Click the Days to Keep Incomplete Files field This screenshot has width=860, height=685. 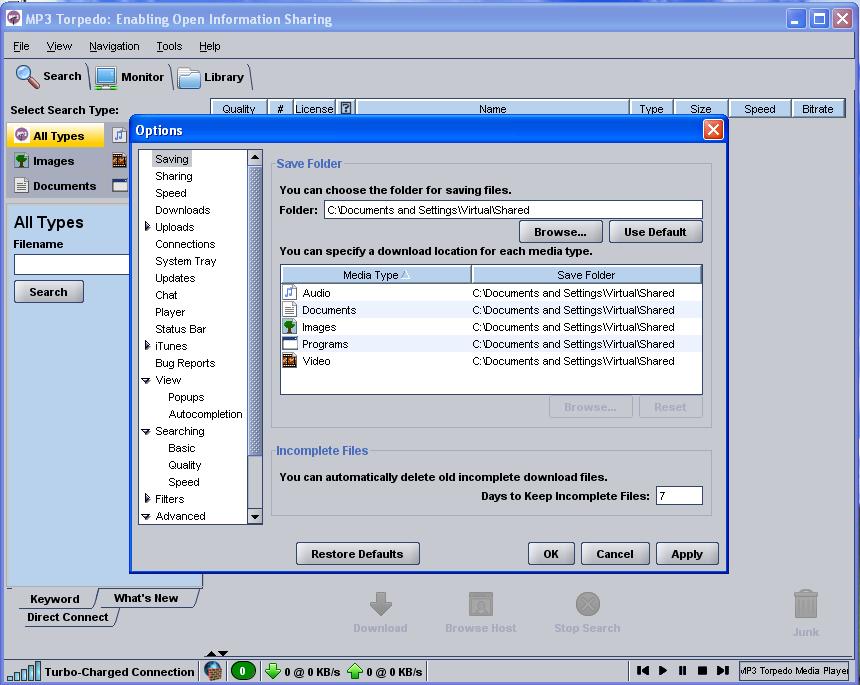click(679, 496)
